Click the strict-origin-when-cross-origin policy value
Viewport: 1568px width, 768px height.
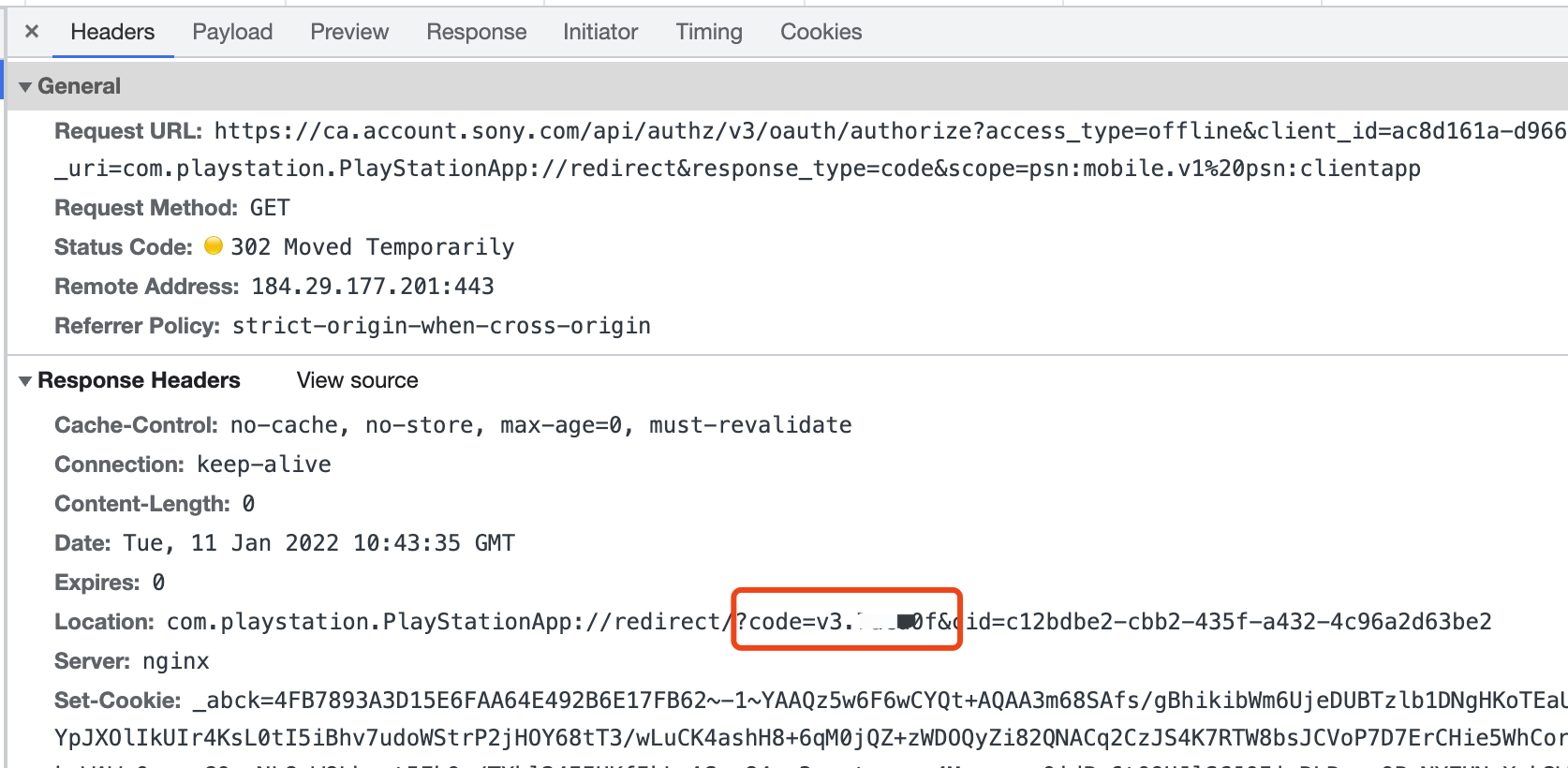coord(441,326)
